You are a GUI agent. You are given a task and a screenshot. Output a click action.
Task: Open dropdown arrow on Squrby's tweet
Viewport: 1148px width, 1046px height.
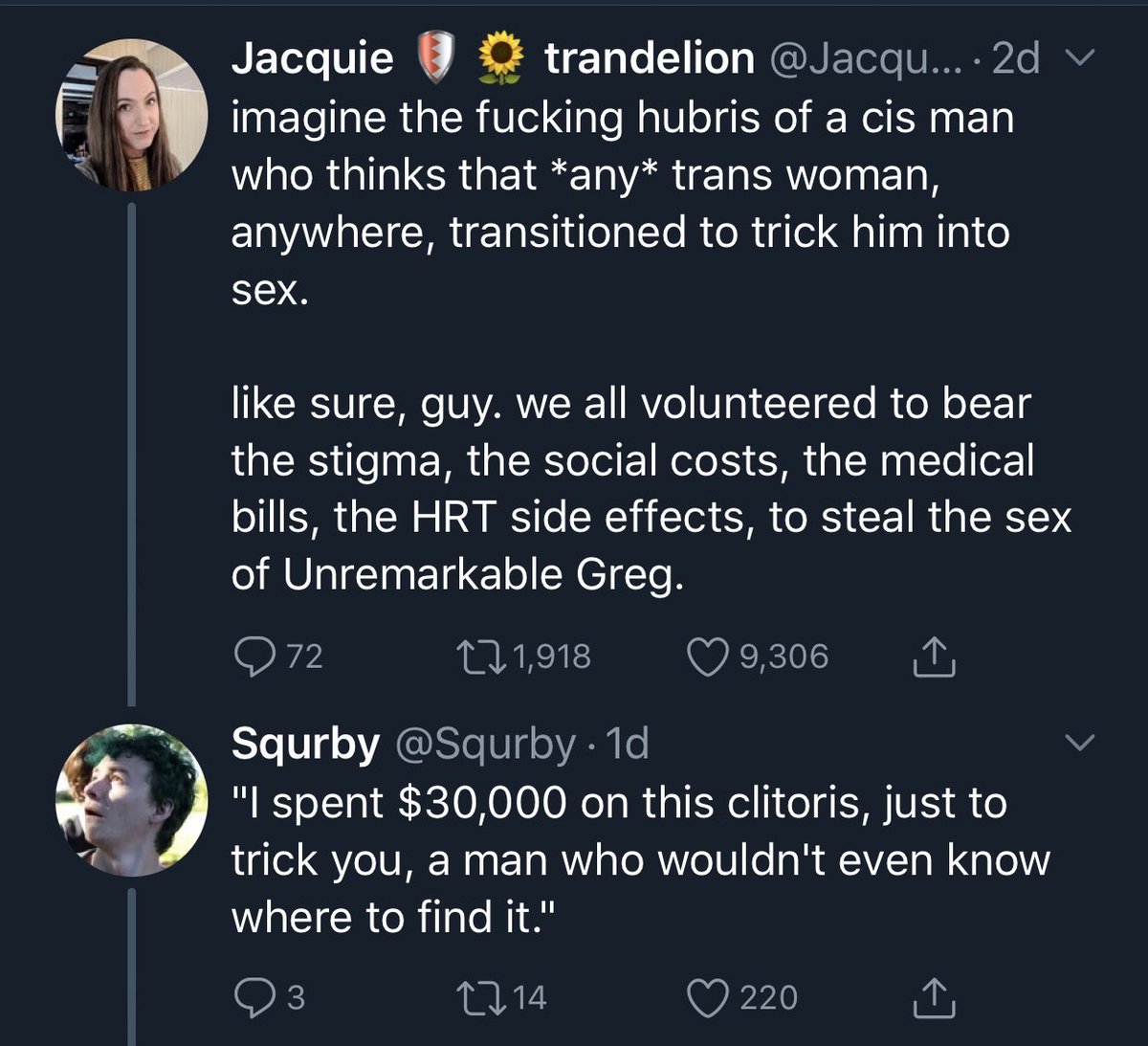pyautogui.click(x=1078, y=743)
